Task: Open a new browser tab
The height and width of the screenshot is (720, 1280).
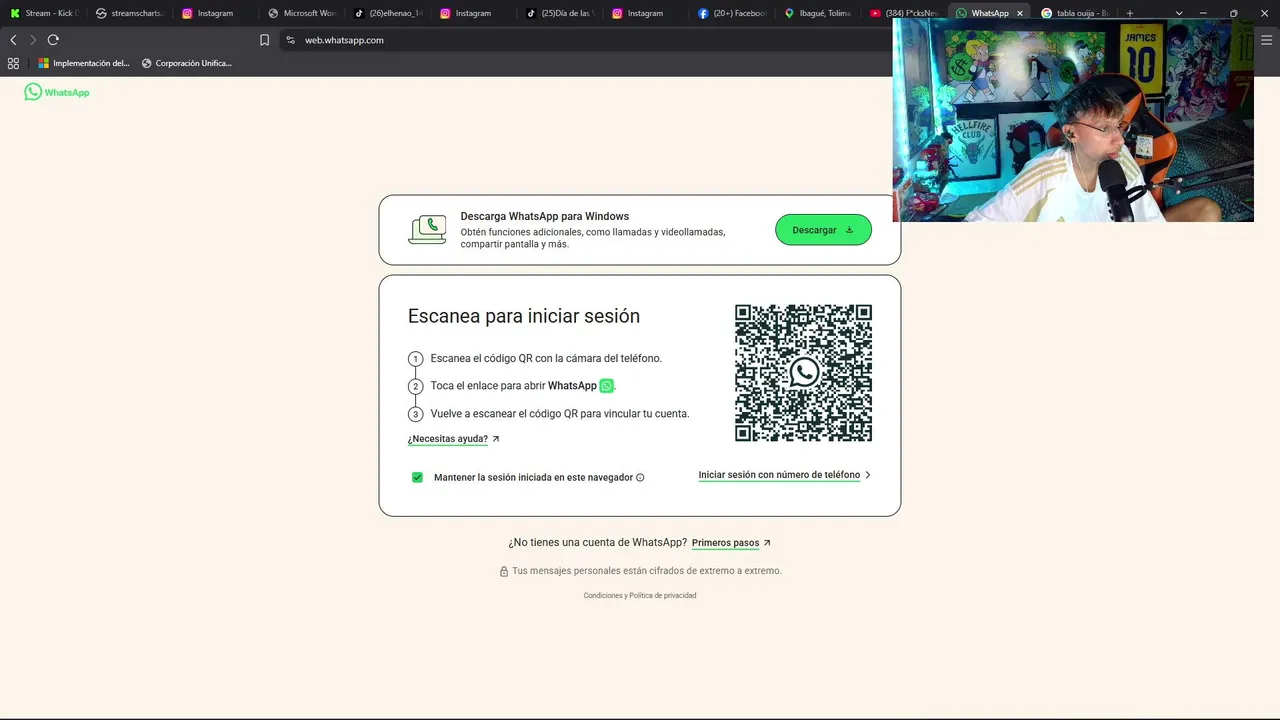Action: (1129, 13)
